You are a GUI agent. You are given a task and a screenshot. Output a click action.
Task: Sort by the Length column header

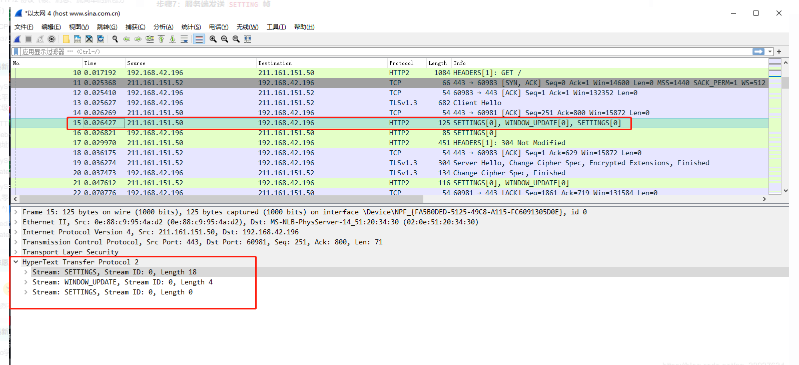point(439,63)
